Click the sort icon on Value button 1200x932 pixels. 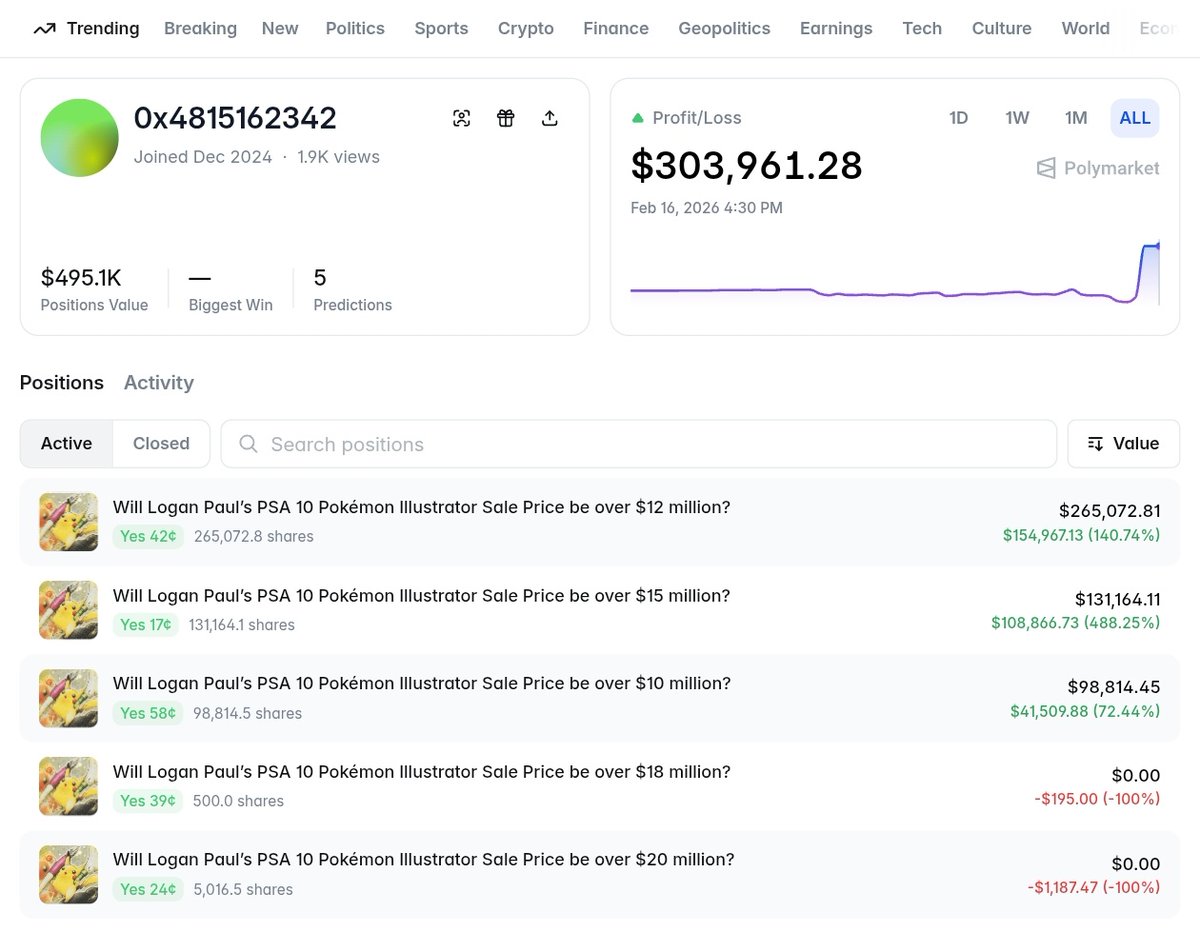(1095, 444)
